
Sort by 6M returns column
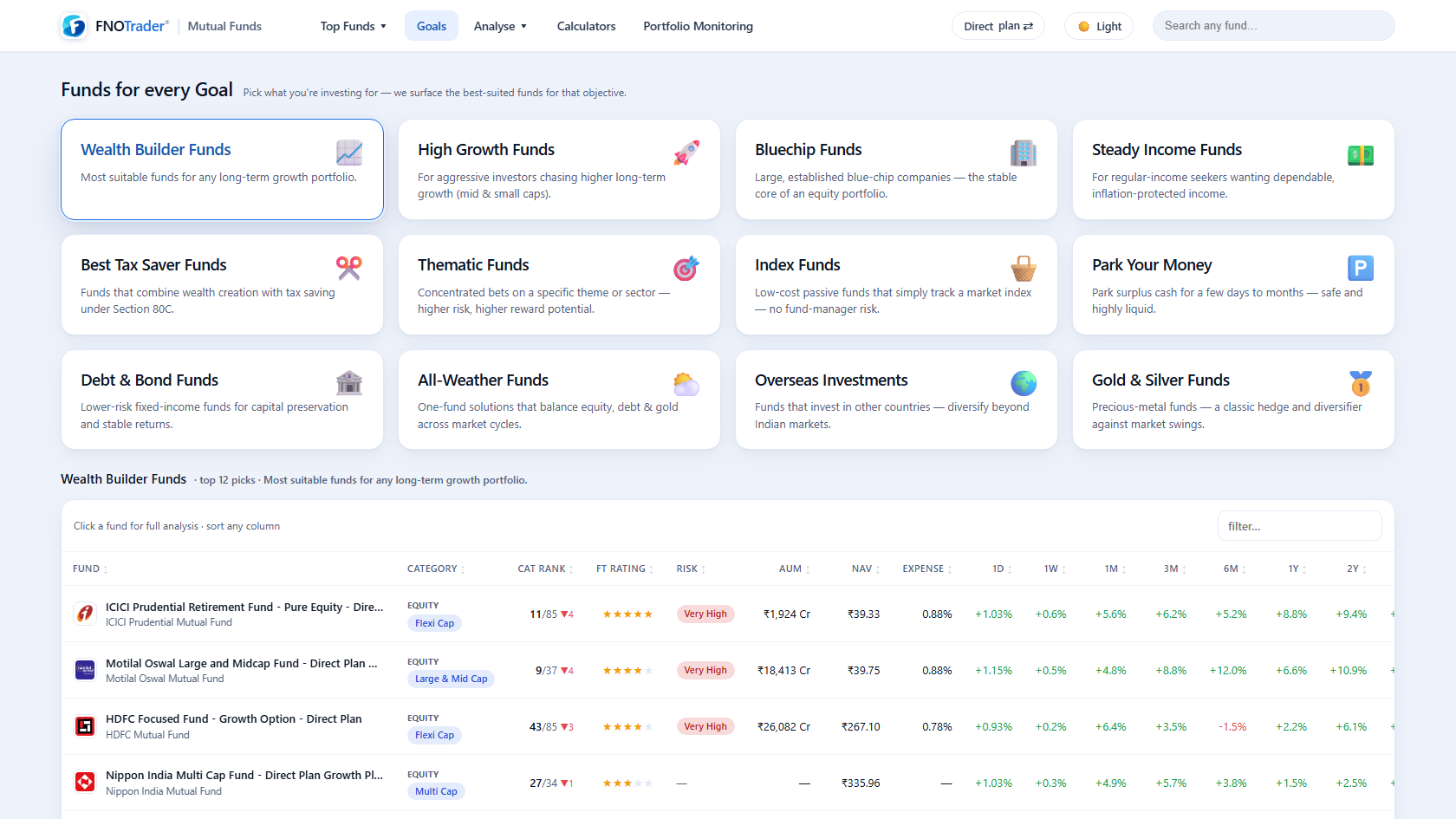pyautogui.click(x=1234, y=569)
